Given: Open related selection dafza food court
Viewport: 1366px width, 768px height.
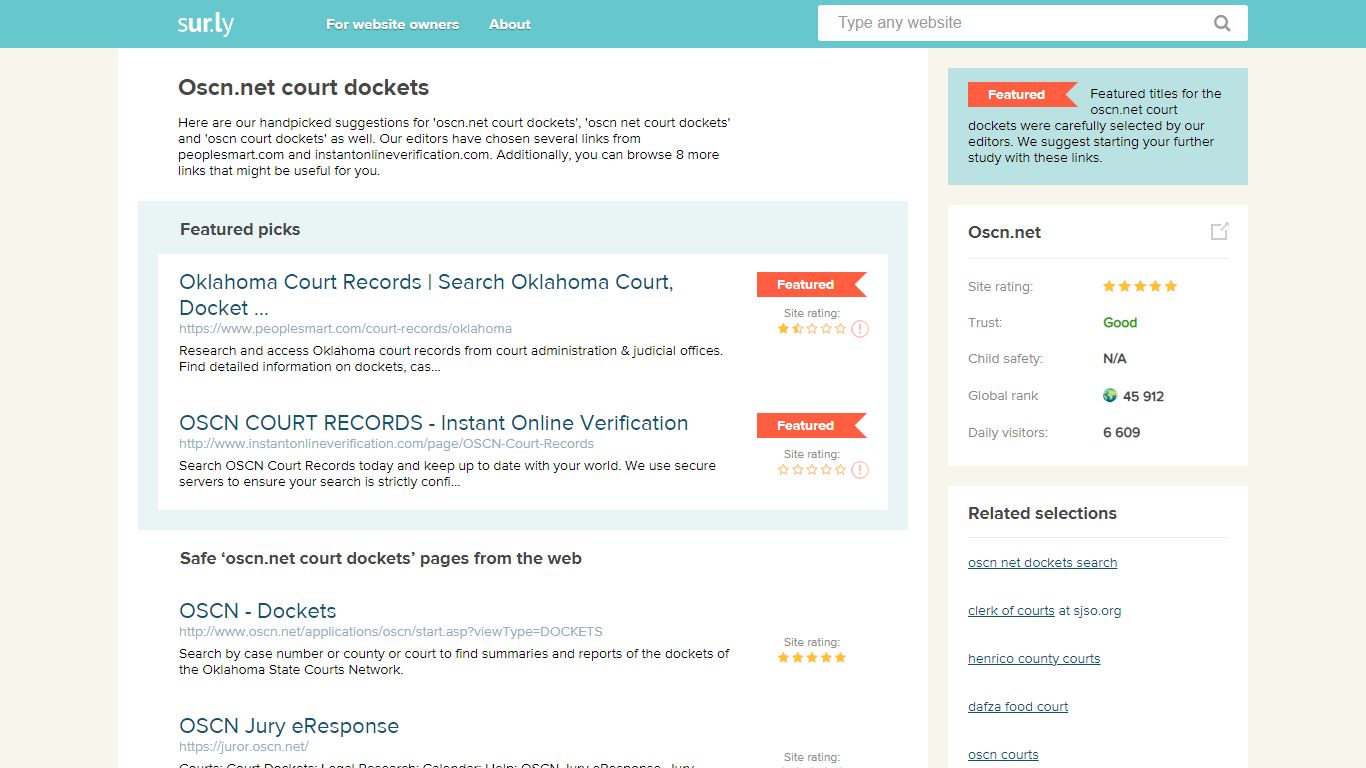Looking at the screenshot, I should point(1018,707).
